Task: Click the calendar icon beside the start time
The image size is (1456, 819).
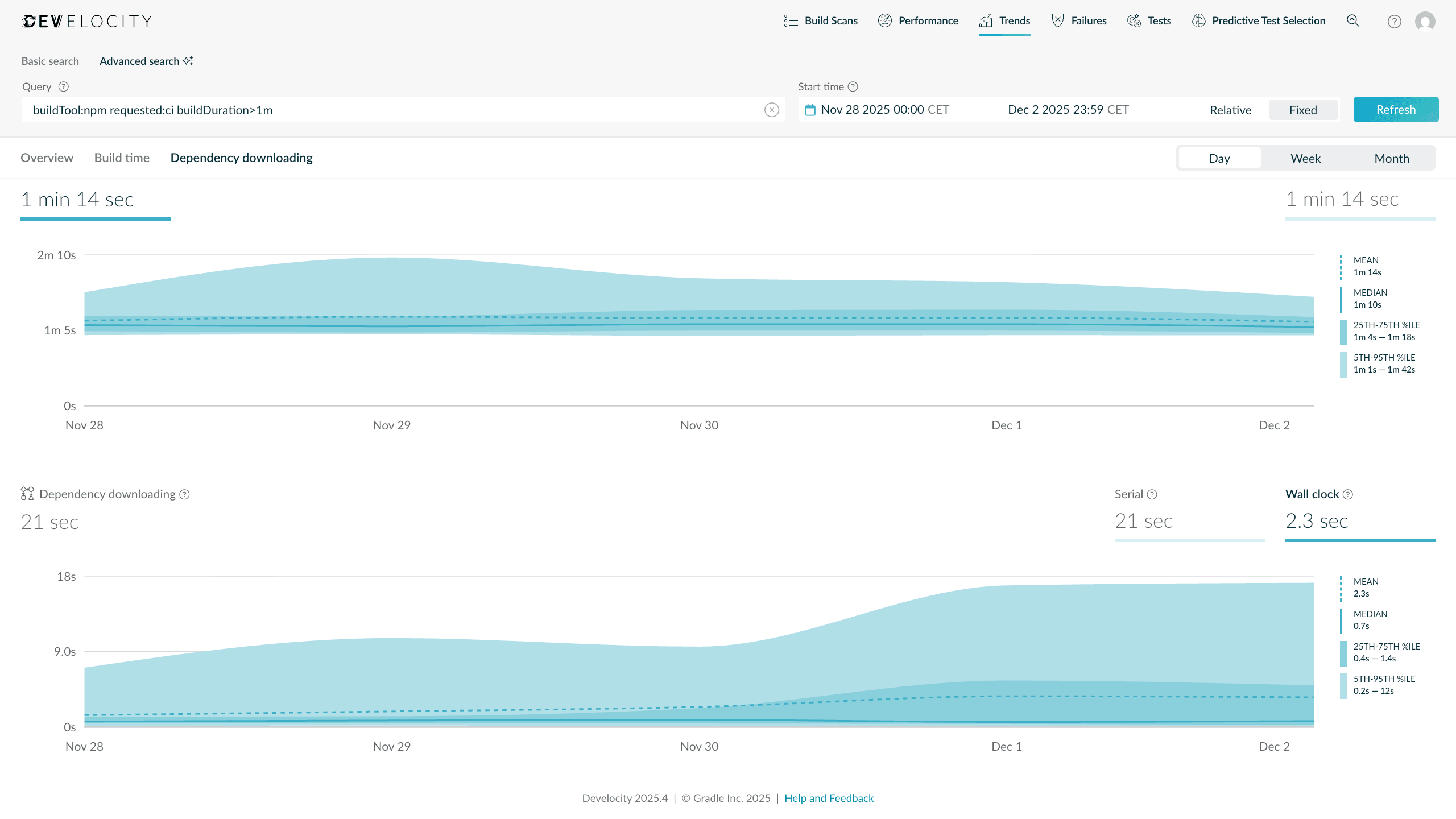Action: (x=811, y=109)
